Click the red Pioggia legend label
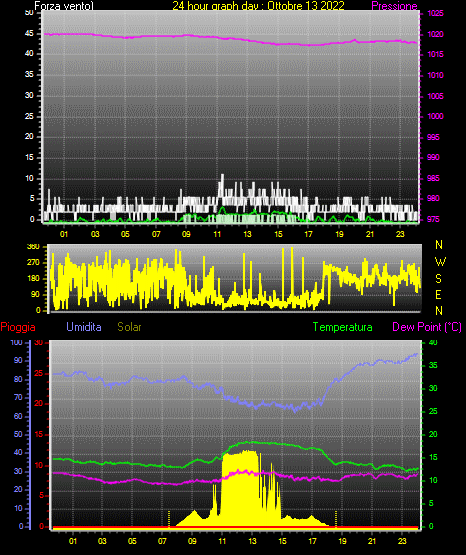The image size is (466, 555). [x=18, y=327]
